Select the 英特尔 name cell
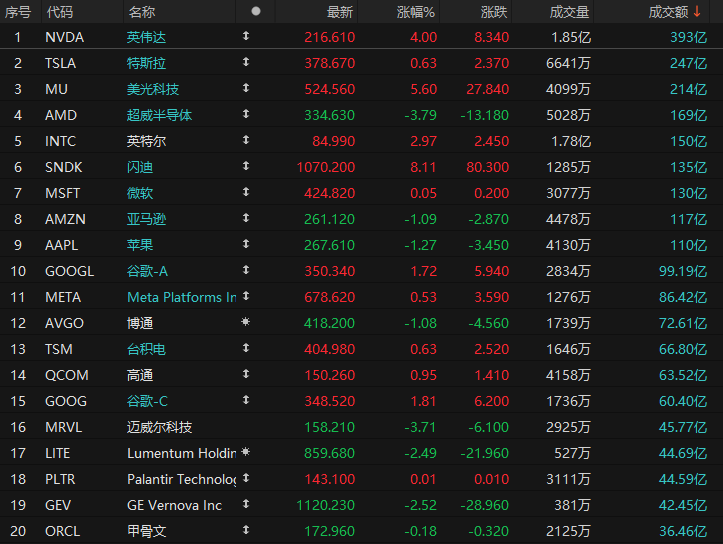The width and height of the screenshot is (723, 544). pos(146,141)
